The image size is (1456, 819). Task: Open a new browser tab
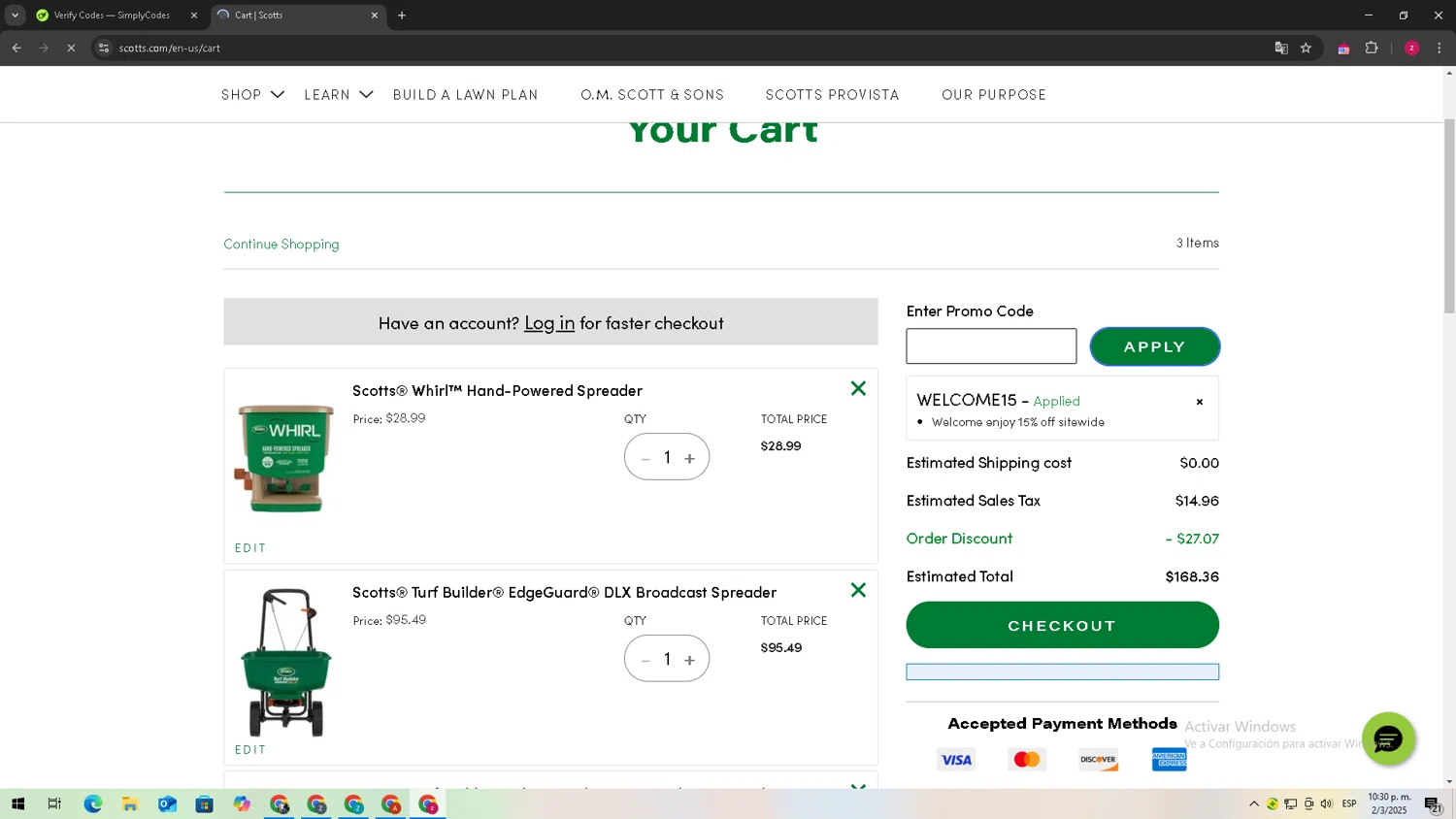402,16
